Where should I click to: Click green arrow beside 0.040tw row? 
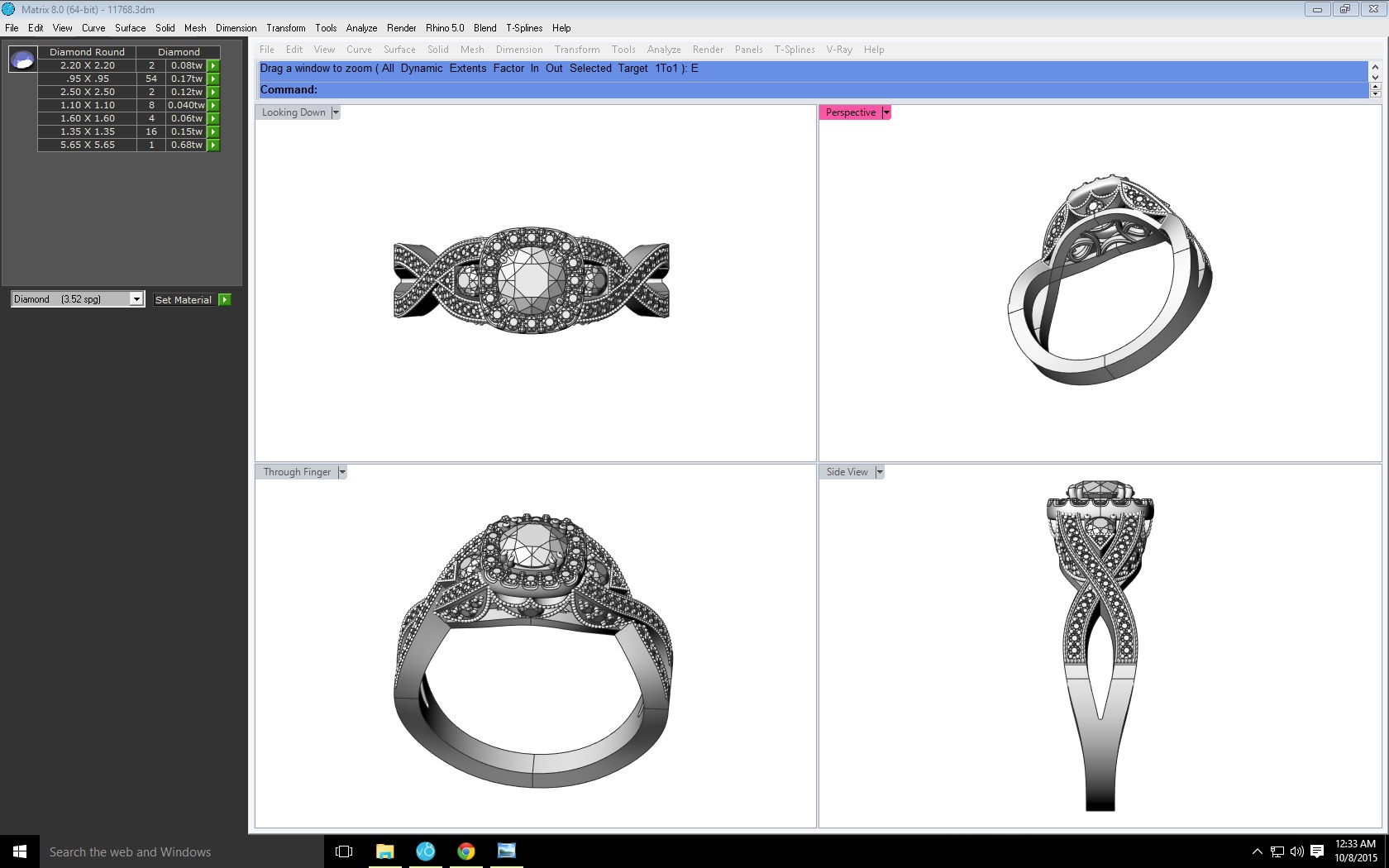(x=213, y=105)
